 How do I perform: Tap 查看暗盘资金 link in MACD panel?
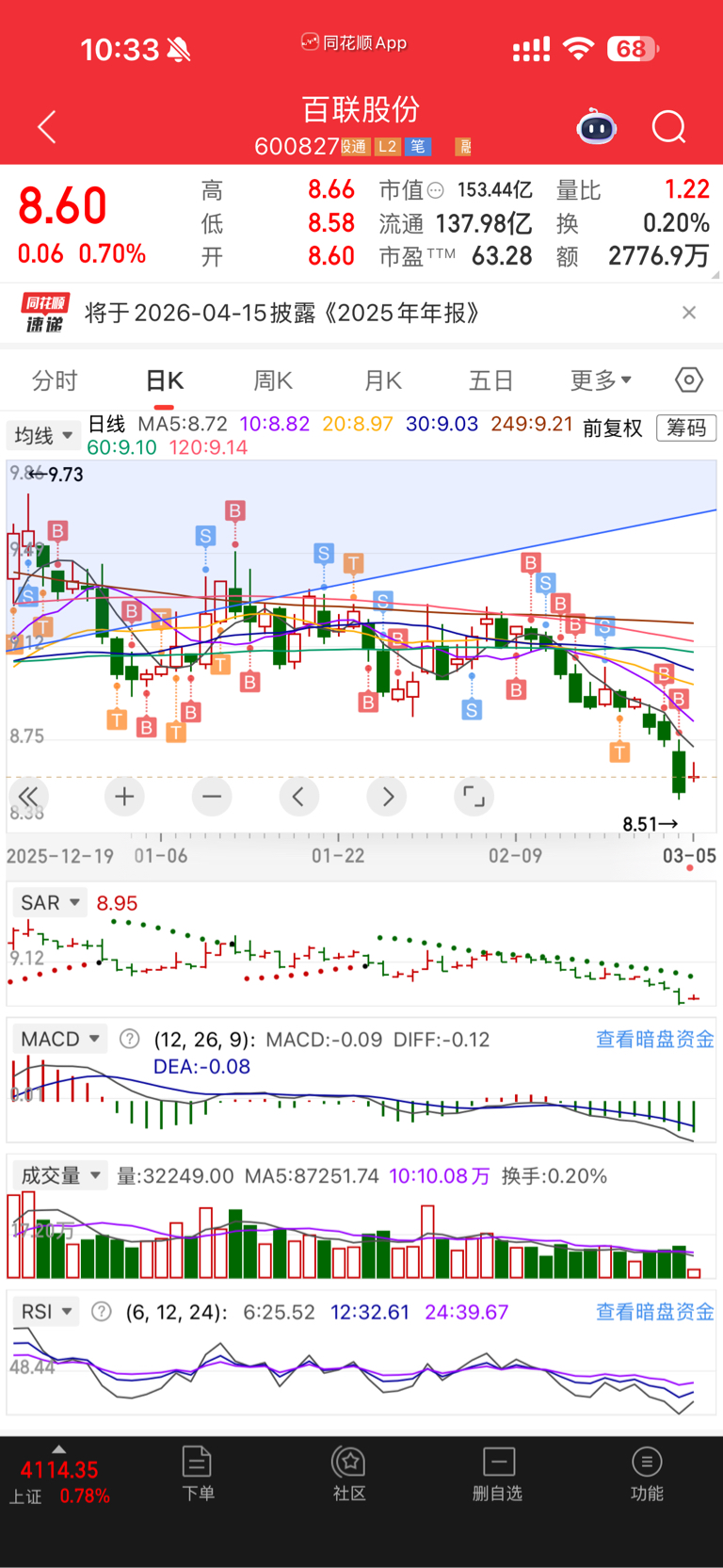[x=655, y=1039]
